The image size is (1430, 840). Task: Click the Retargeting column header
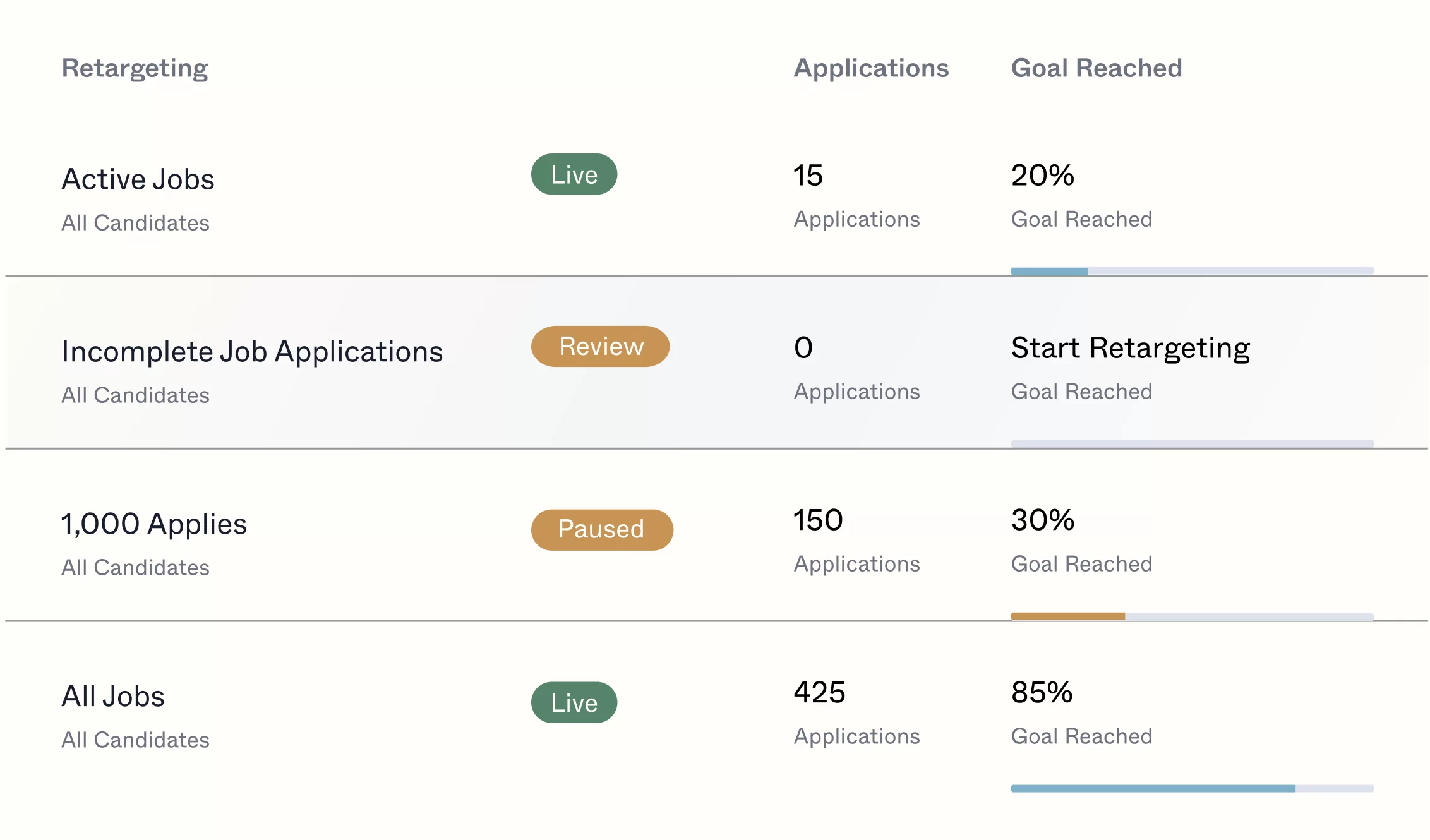pos(135,68)
